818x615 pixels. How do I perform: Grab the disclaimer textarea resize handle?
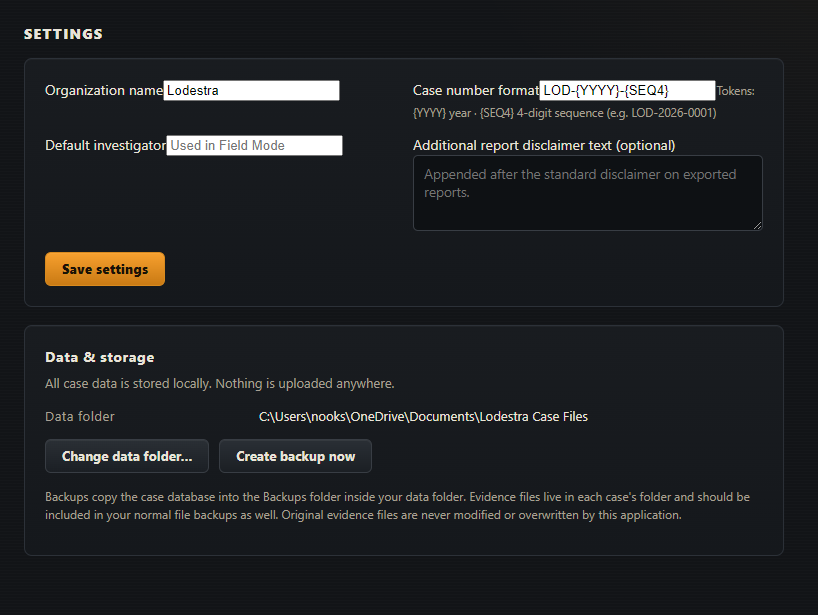click(x=757, y=225)
